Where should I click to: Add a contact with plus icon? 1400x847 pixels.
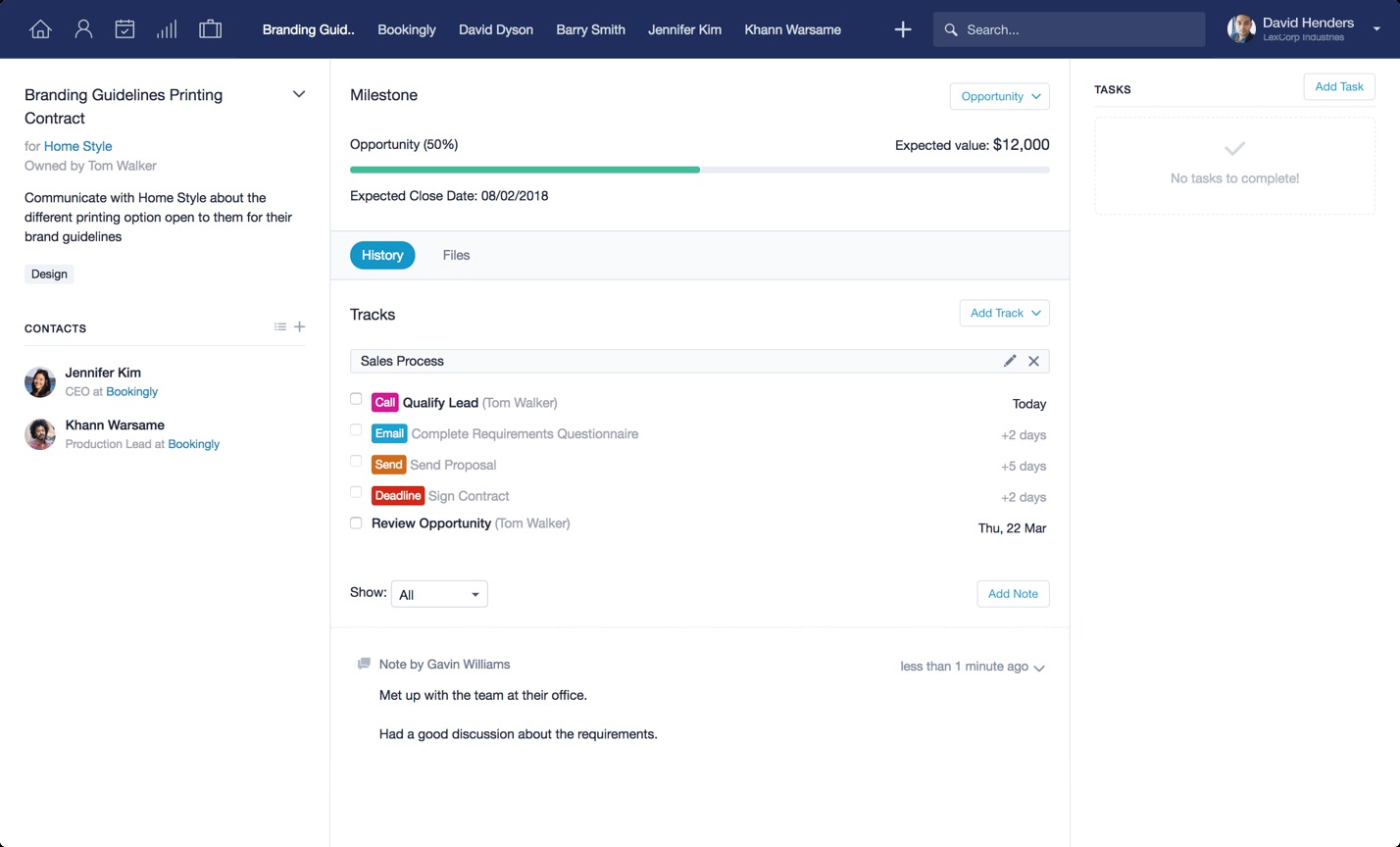tap(300, 327)
